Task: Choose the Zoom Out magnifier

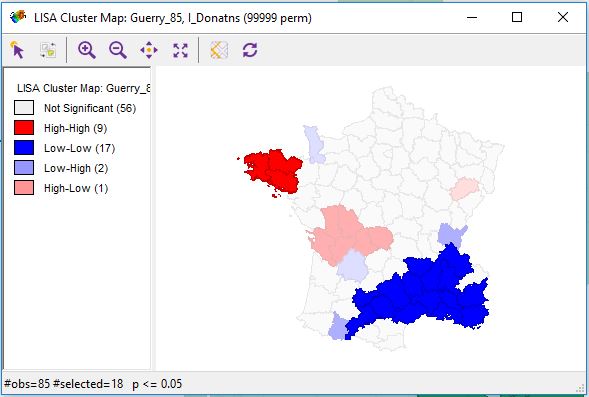Action: 118,50
